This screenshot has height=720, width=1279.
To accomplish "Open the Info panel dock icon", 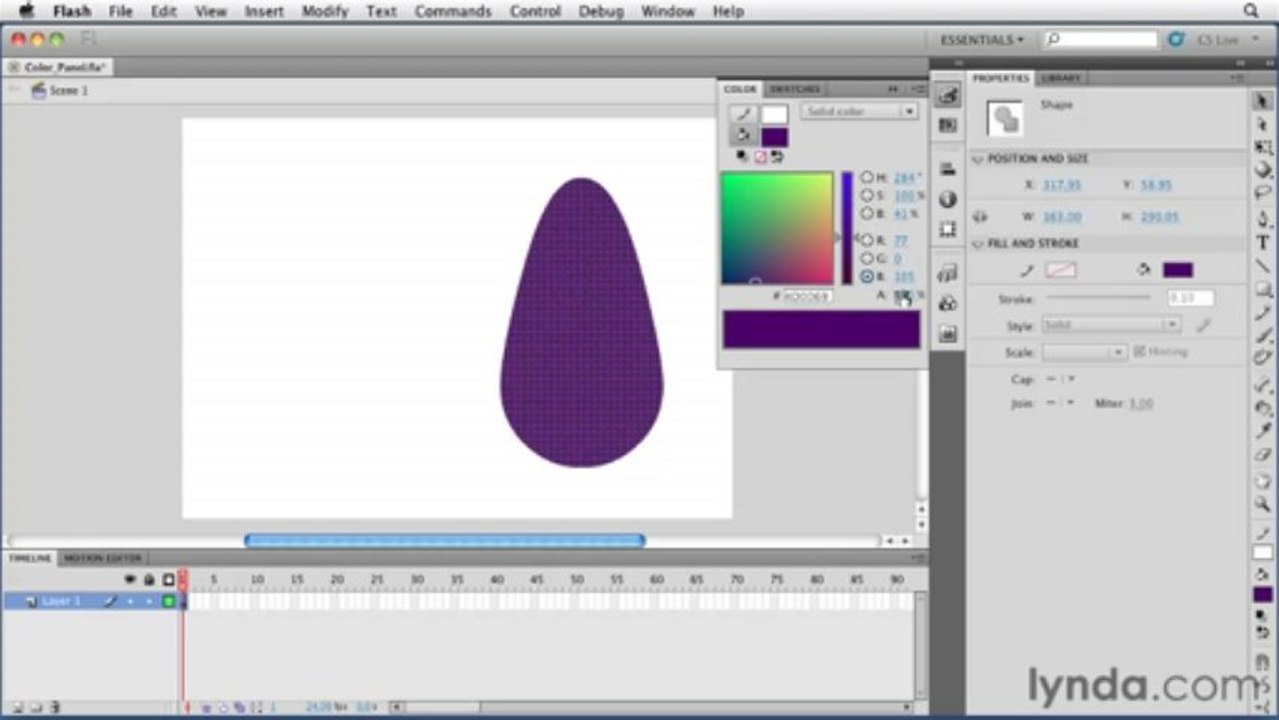I will click(x=948, y=199).
